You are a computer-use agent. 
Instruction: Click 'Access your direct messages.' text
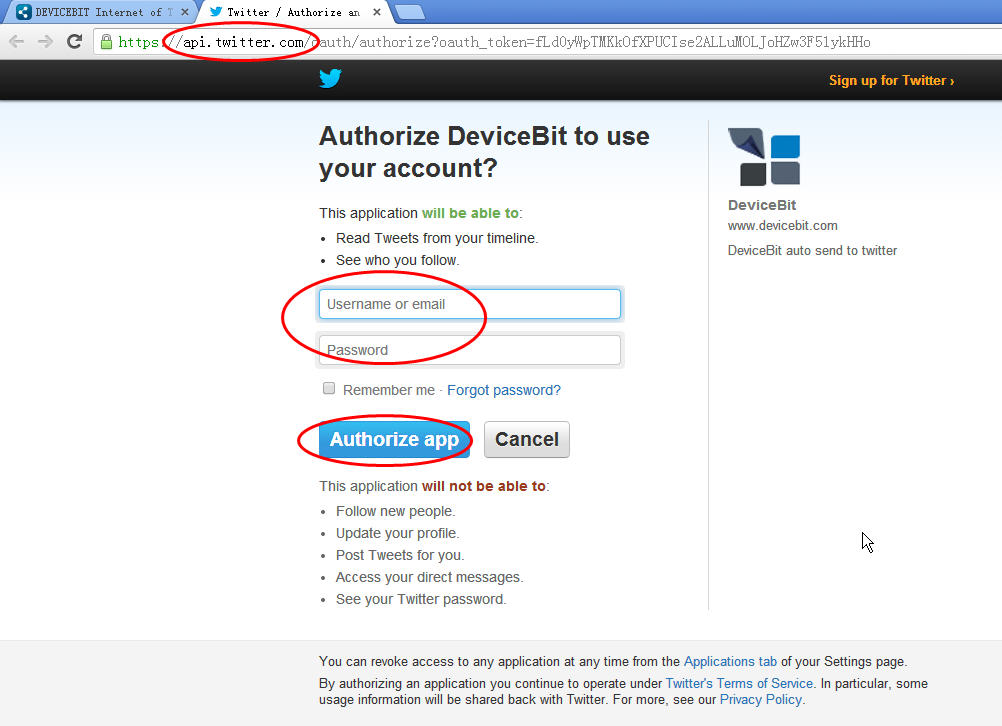[429, 577]
